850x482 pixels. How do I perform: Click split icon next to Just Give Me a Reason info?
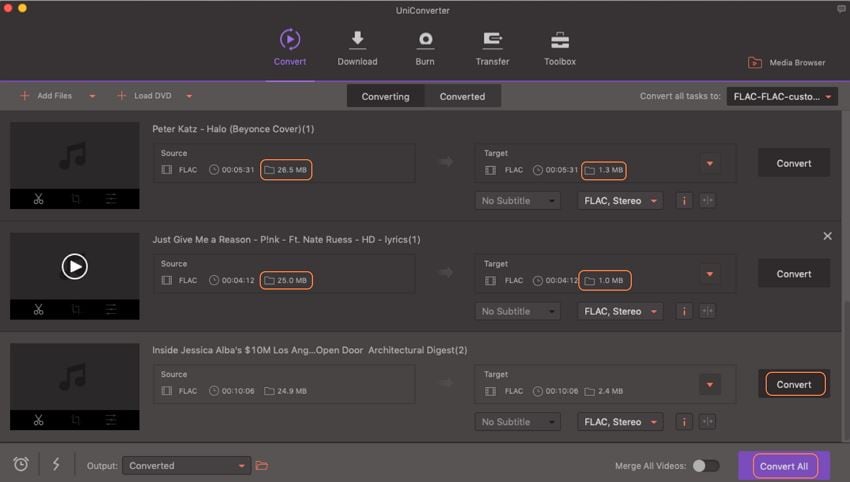(x=707, y=311)
